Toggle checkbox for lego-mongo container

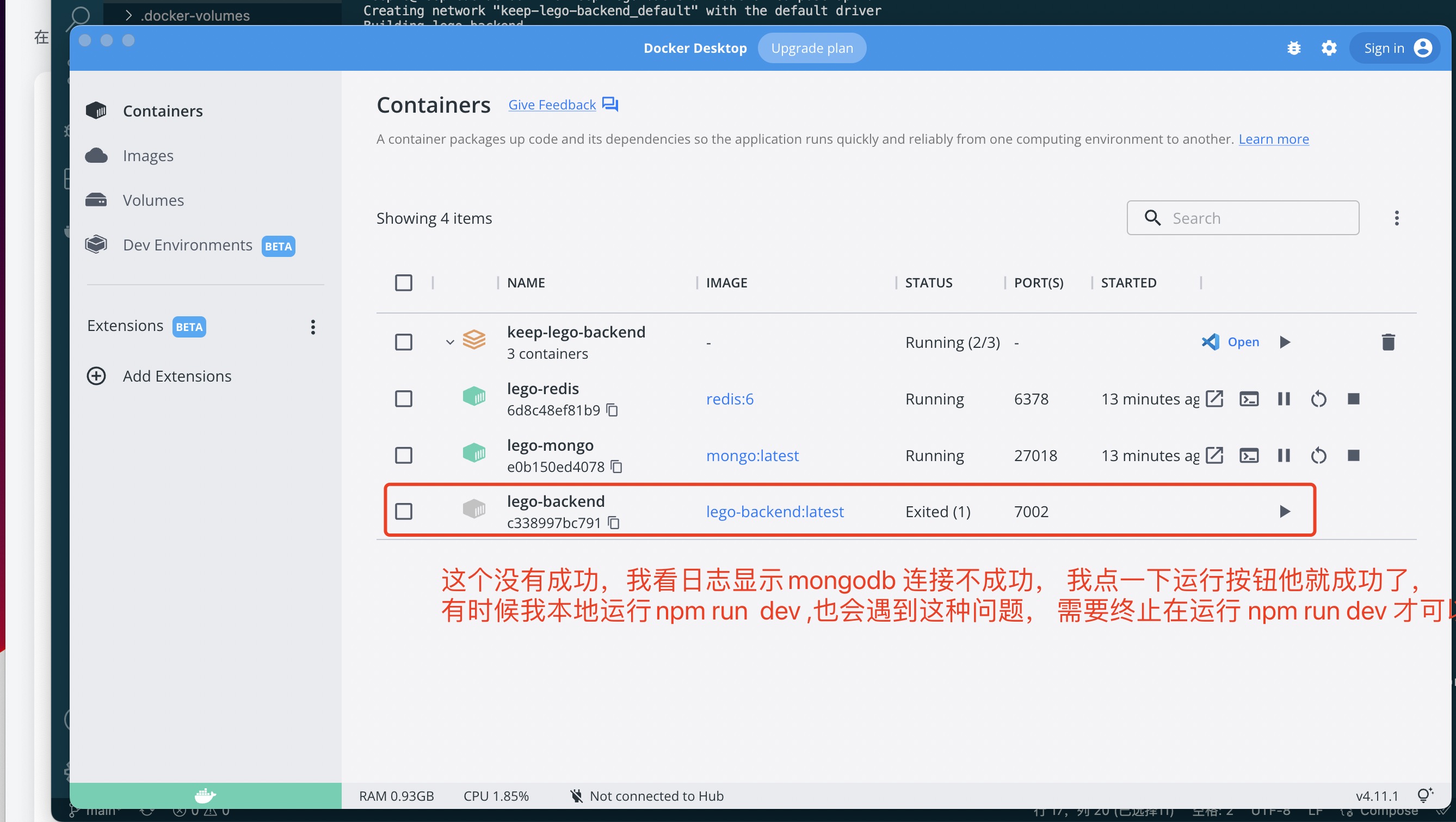pyautogui.click(x=404, y=455)
